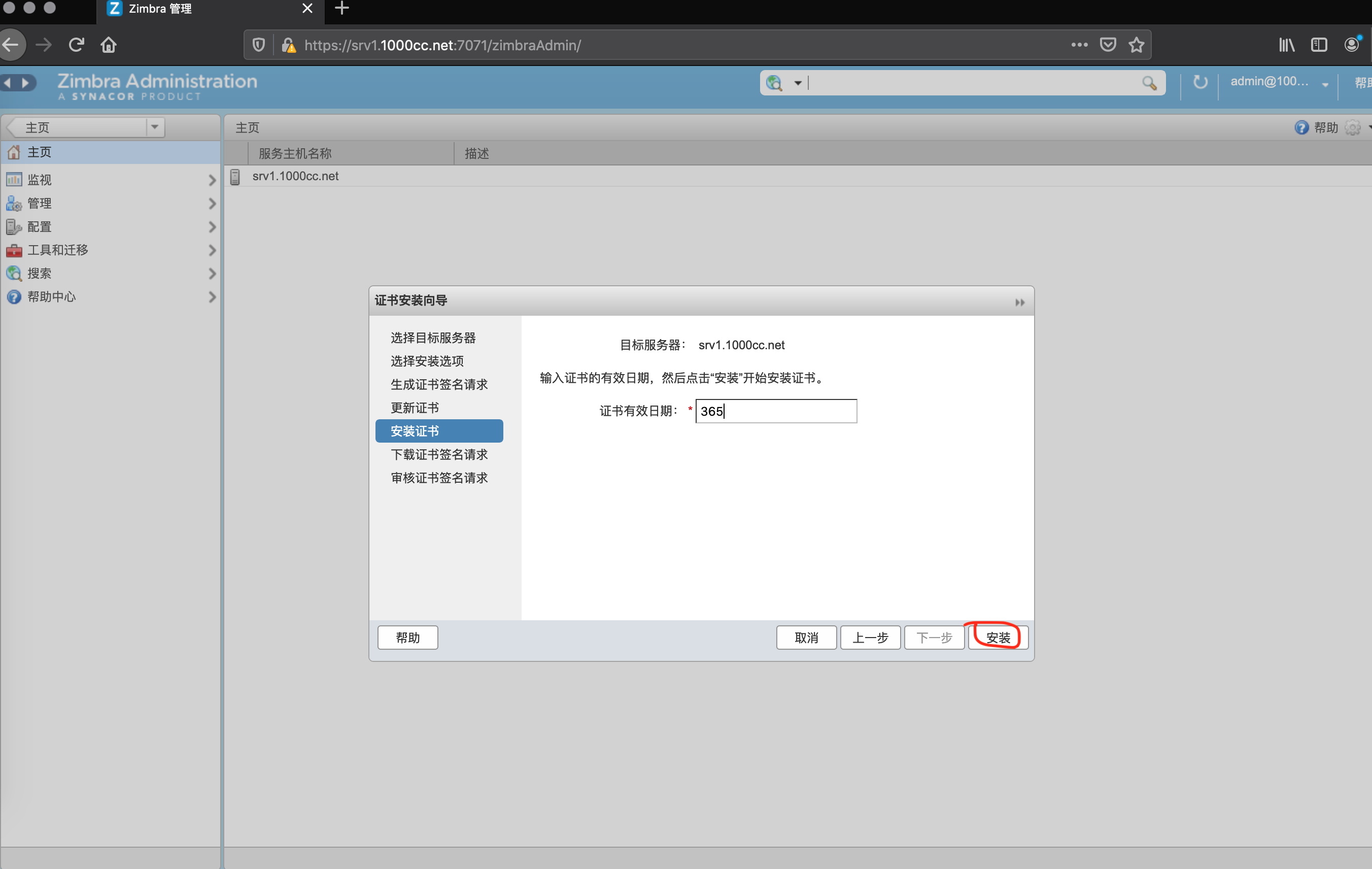Click the shield tracking protection icon
This screenshot has height=869, width=1372.
tap(259, 45)
